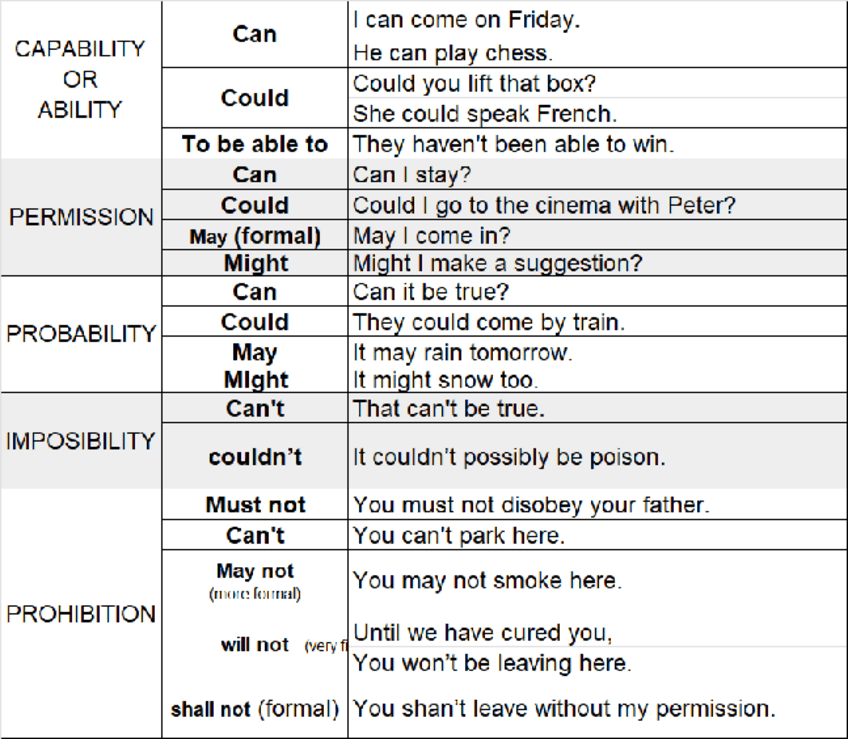
Task: Click the 'To be able to' cell
Action: point(255,144)
